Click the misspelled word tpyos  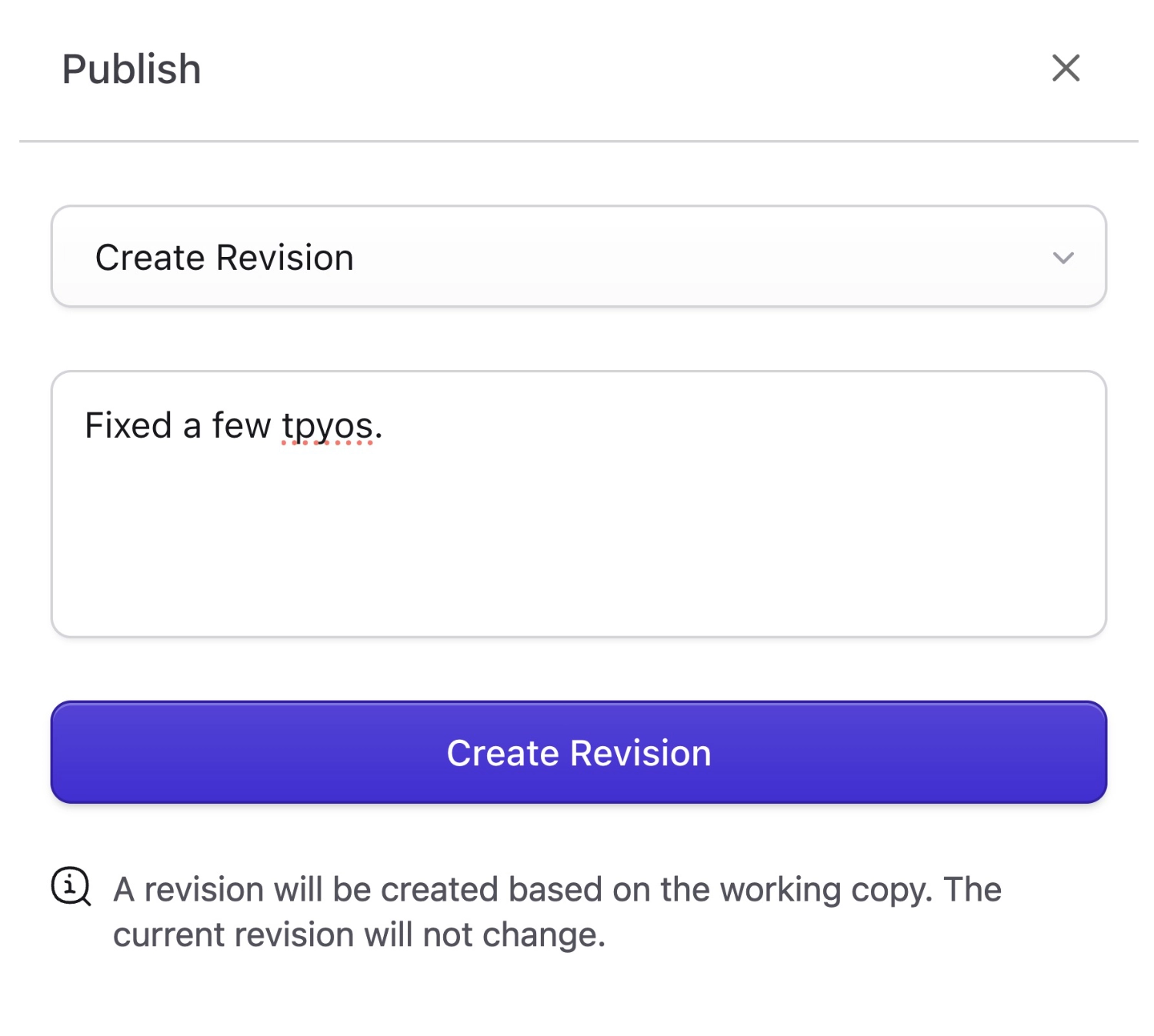pos(326,425)
